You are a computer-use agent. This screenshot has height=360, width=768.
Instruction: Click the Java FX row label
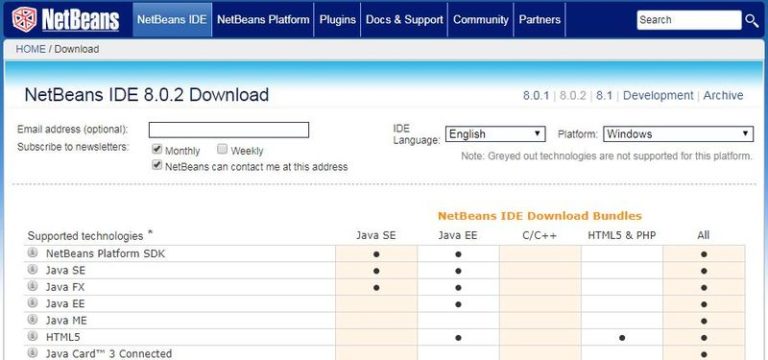(65, 287)
